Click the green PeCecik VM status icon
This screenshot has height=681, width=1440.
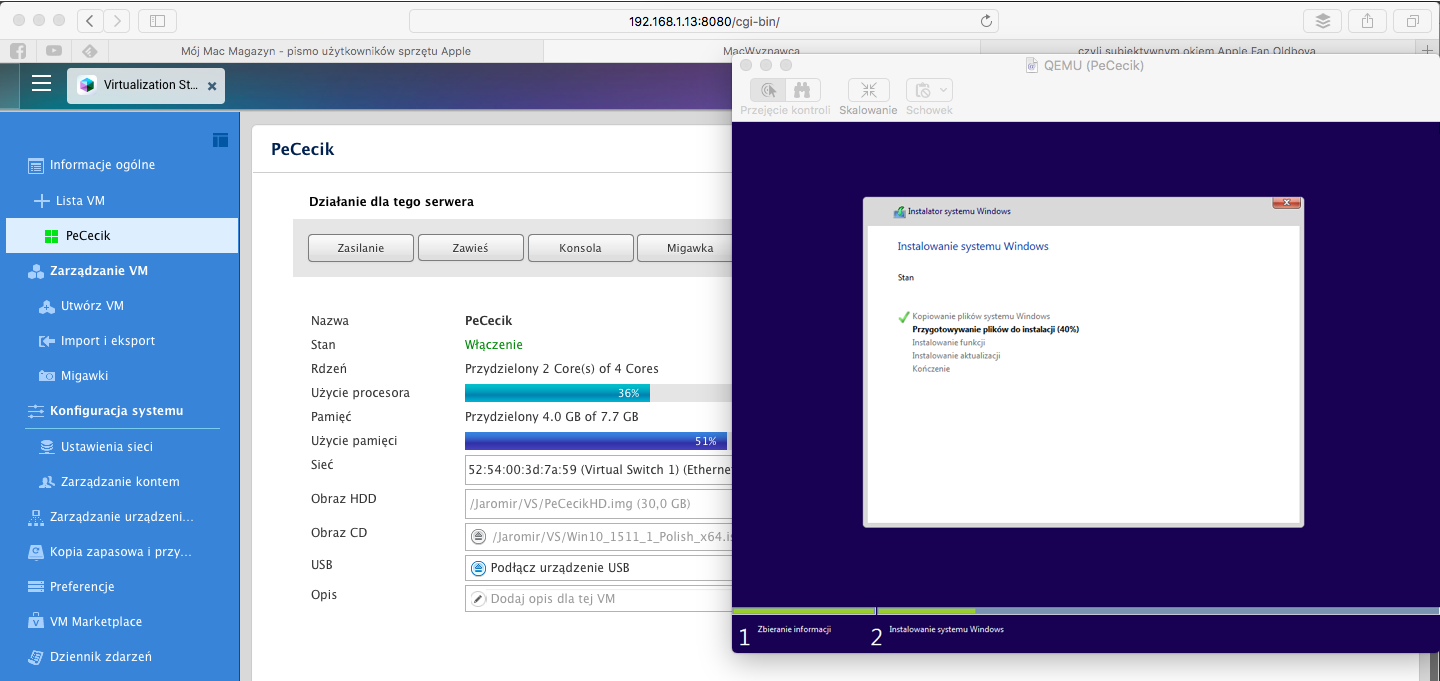52,237
